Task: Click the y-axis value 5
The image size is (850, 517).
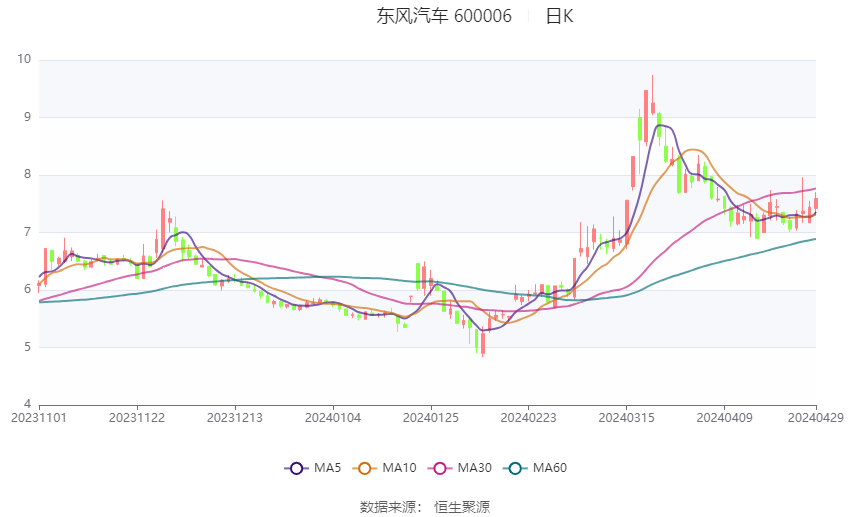Action: click(28, 347)
